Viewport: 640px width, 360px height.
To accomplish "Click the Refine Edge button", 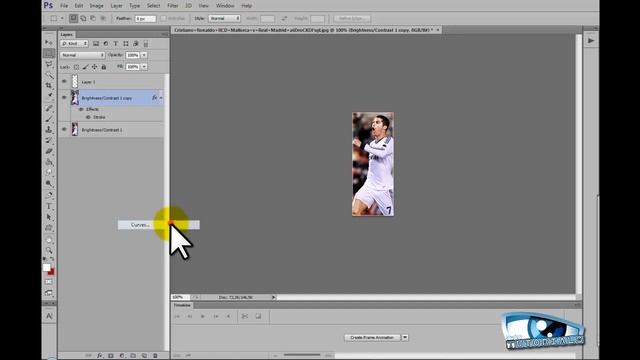I will (352, 18).
